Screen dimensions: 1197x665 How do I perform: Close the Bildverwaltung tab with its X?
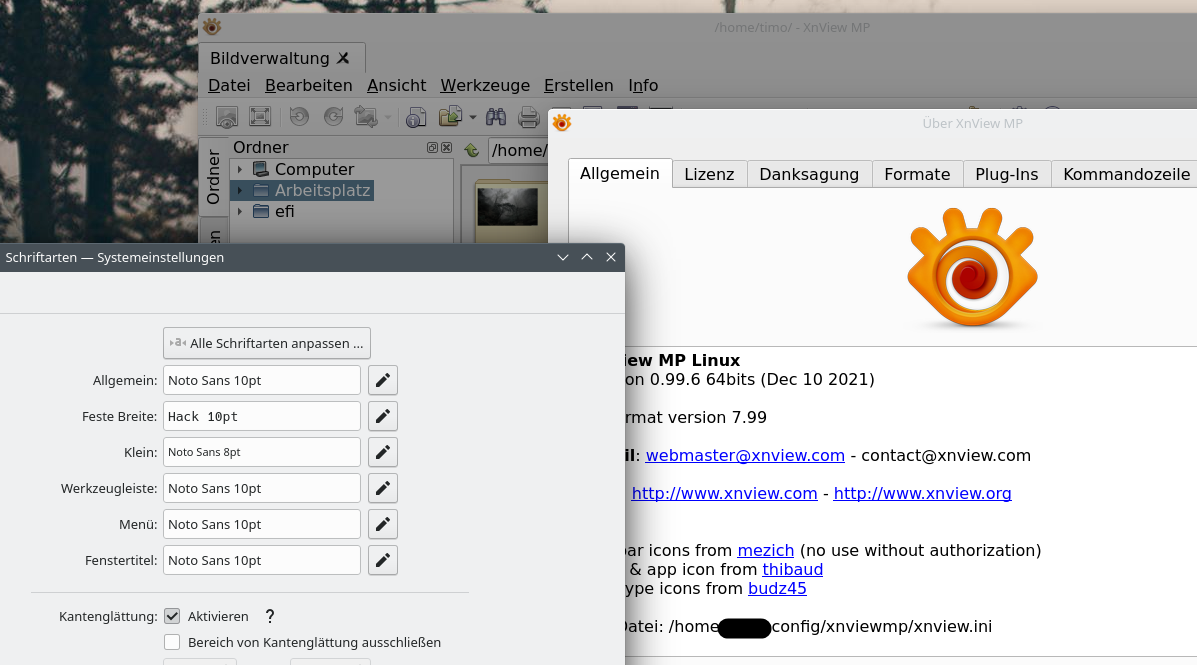coord(344,58)
